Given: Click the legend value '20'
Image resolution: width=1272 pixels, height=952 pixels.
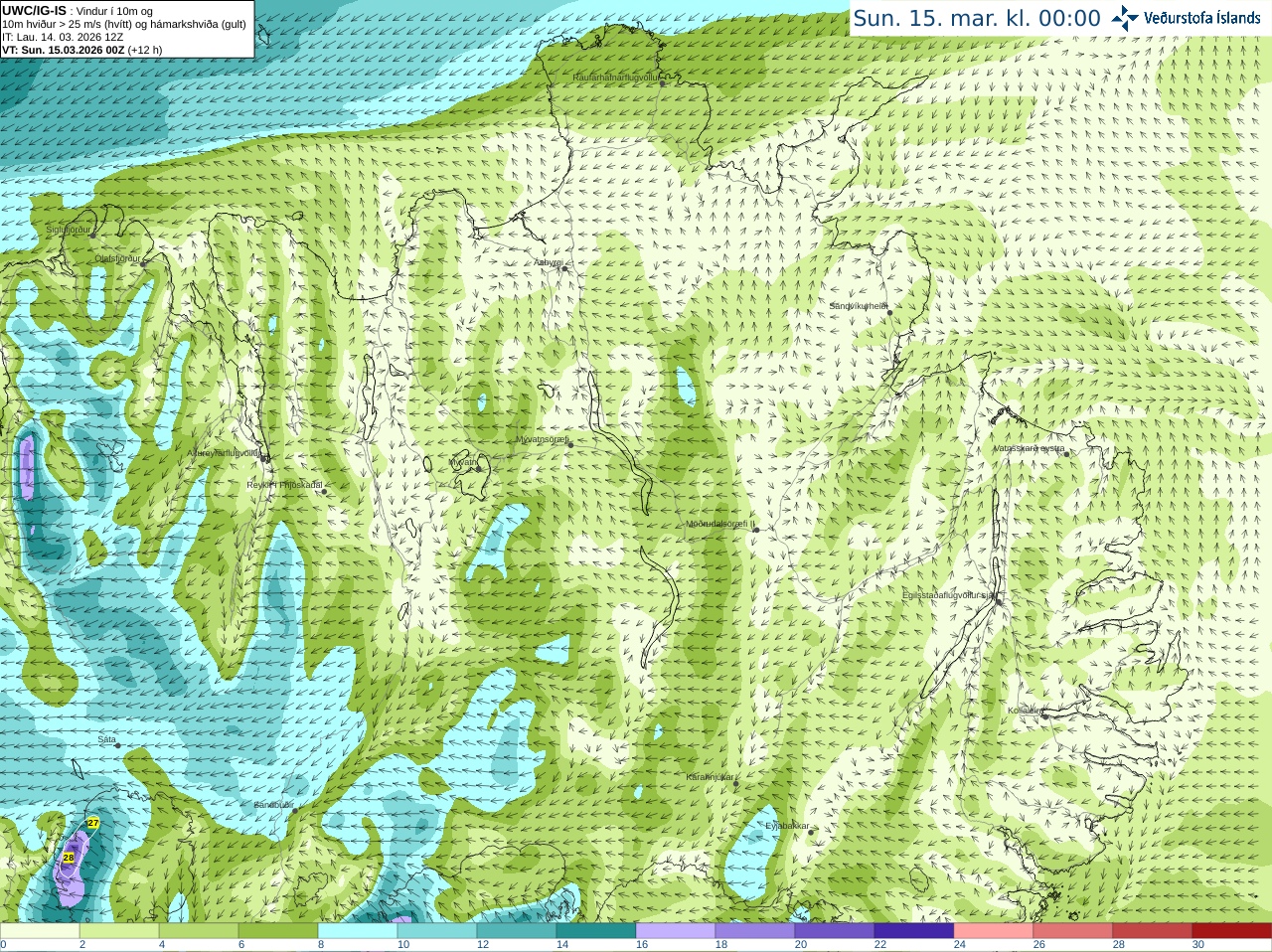Looking at the screenshot, I should [801, 945].
